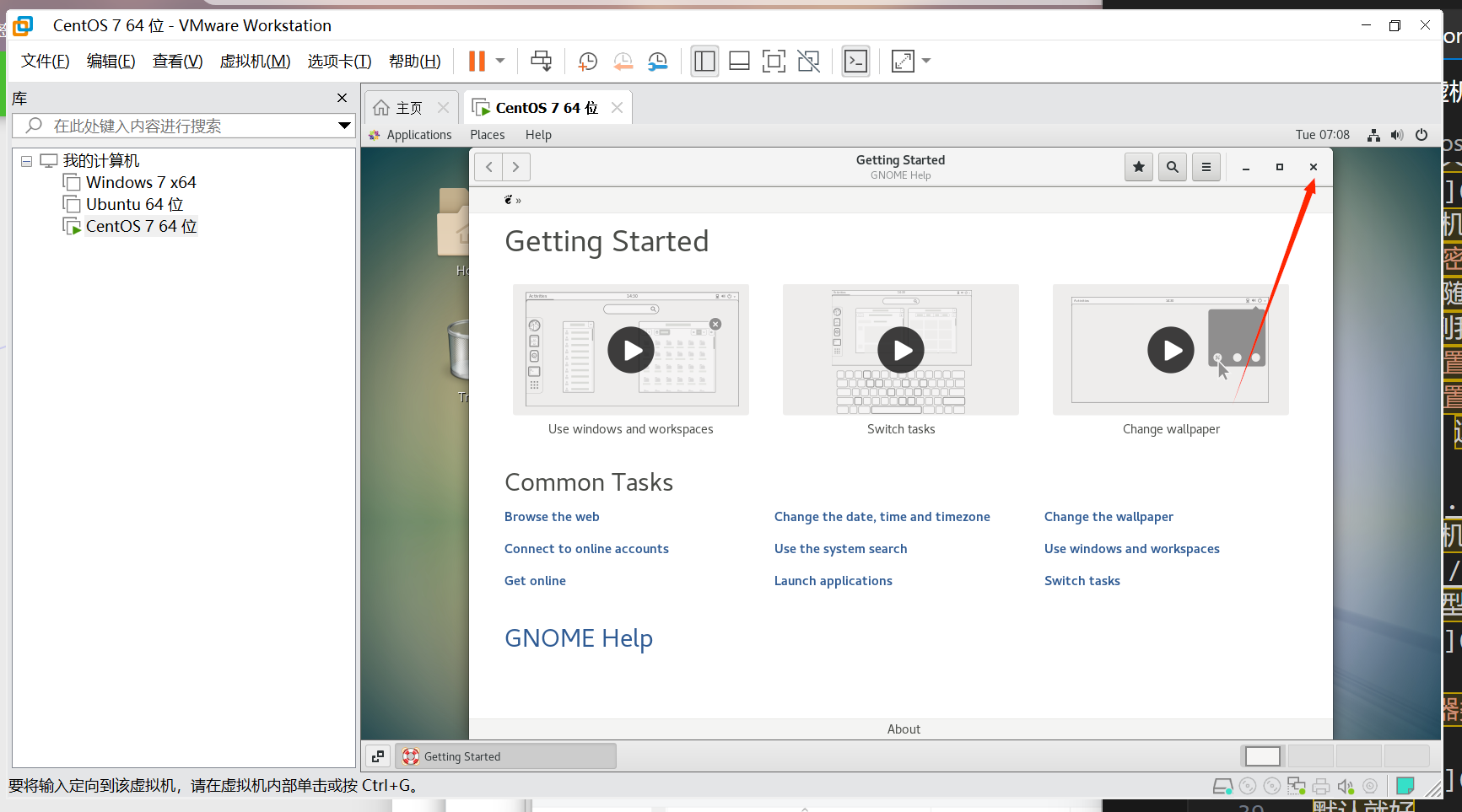Click the VMware pause/suspend button
This screenshot has height=812, width=1462.
point(477,61)
